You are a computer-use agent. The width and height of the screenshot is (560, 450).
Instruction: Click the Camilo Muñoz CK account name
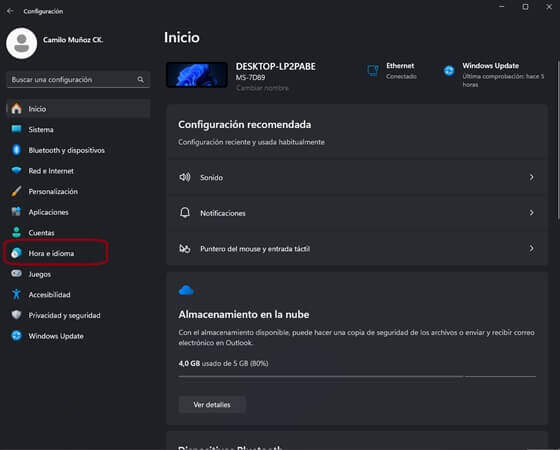click(73, 40)
